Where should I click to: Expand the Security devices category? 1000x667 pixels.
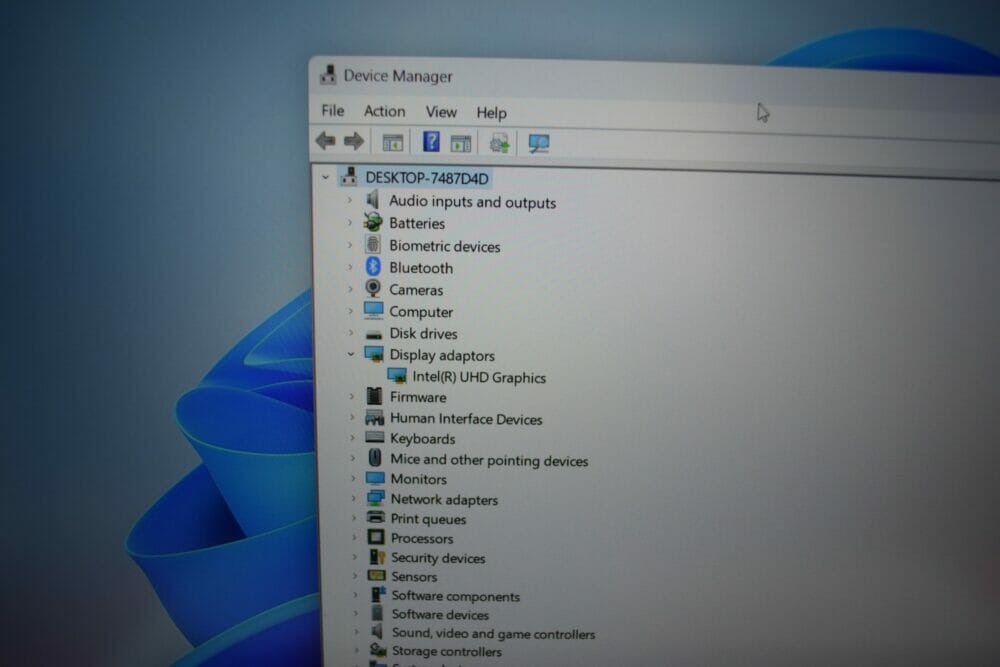coord(355,557)
